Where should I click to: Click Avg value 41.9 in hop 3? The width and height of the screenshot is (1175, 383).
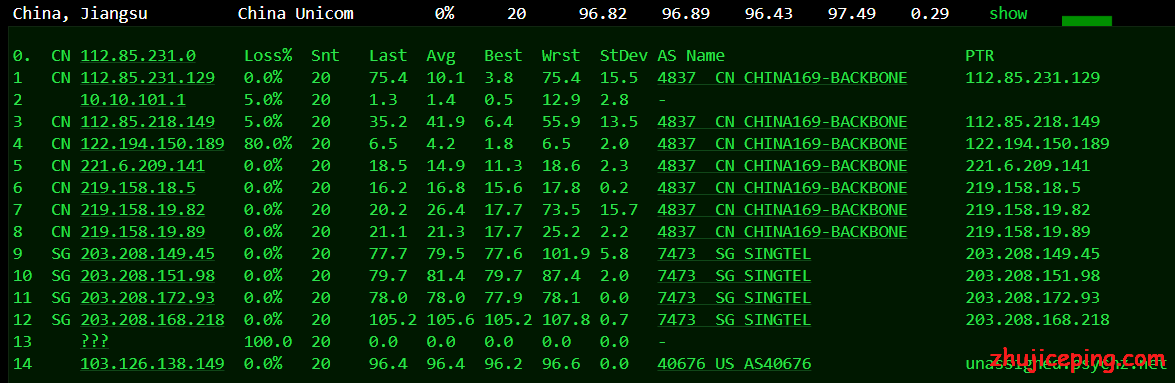[x=446, y=121]
